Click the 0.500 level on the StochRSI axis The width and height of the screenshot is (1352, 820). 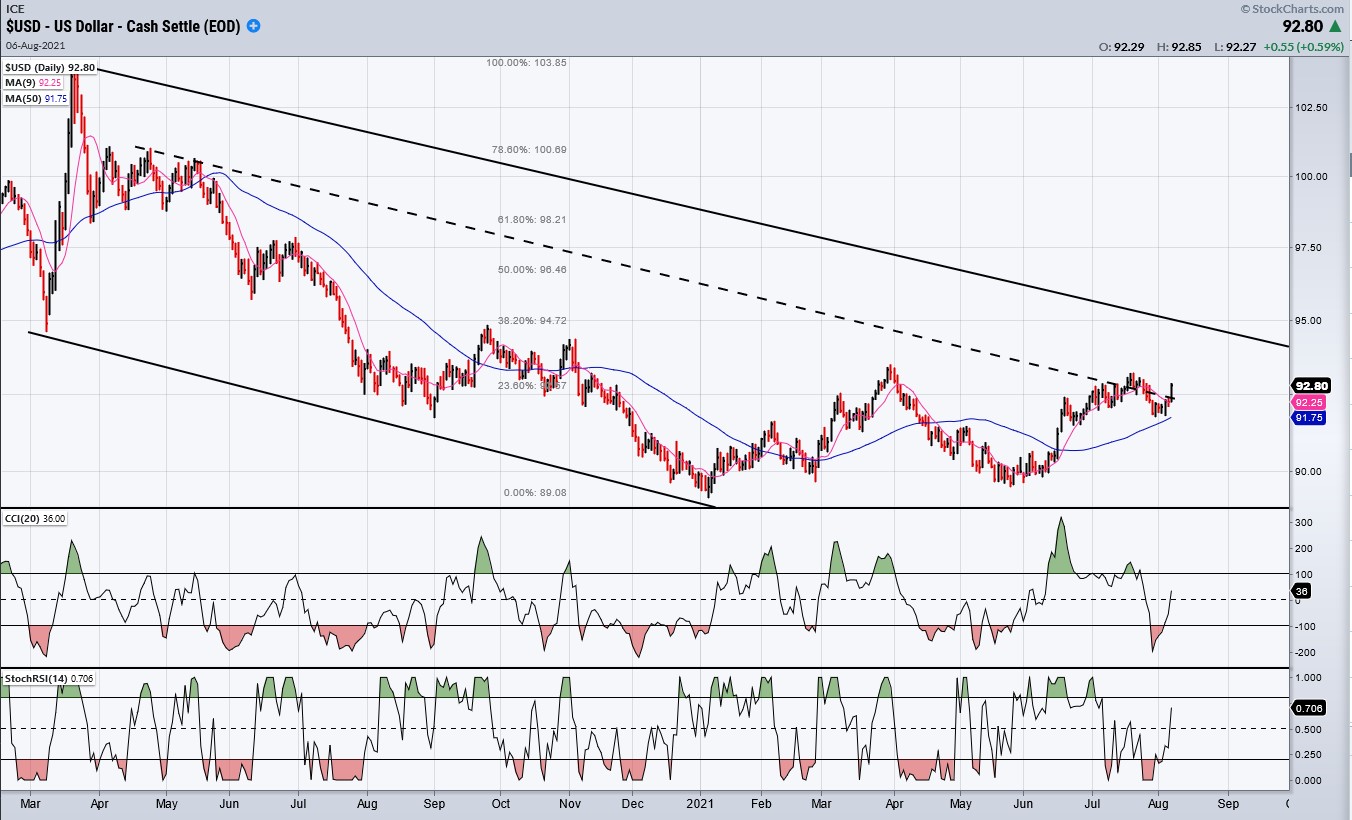(x=1307, y=729)
